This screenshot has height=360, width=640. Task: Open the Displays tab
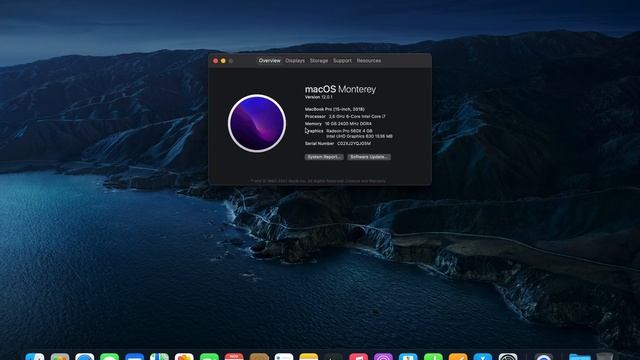295,60
